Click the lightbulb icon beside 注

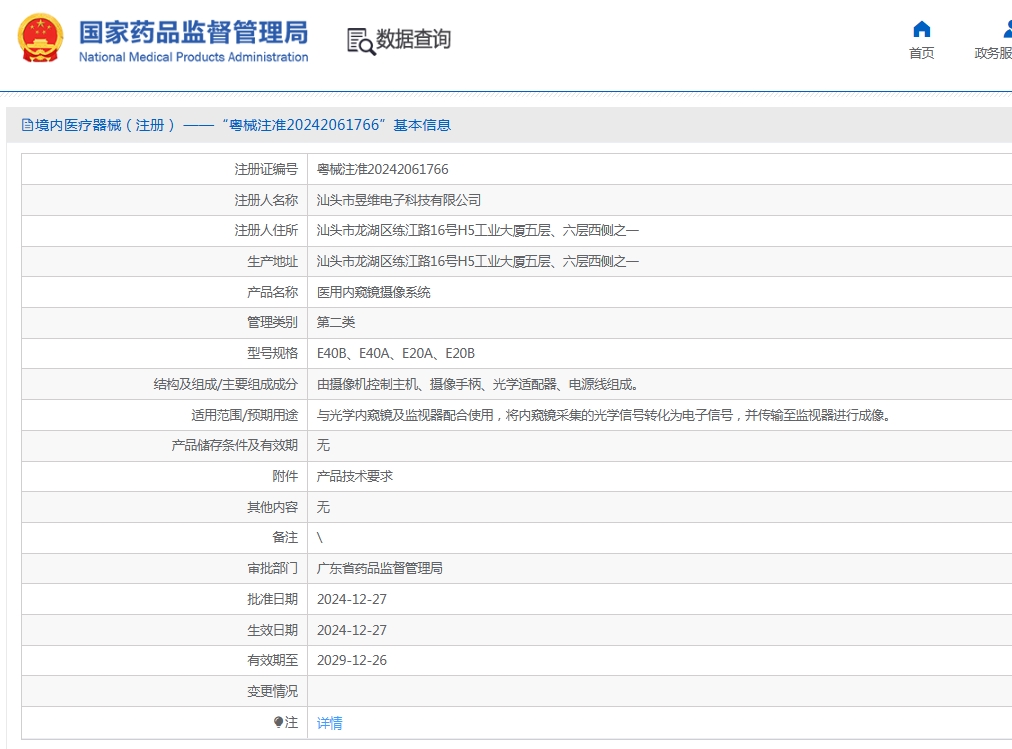tap(278, 722)
